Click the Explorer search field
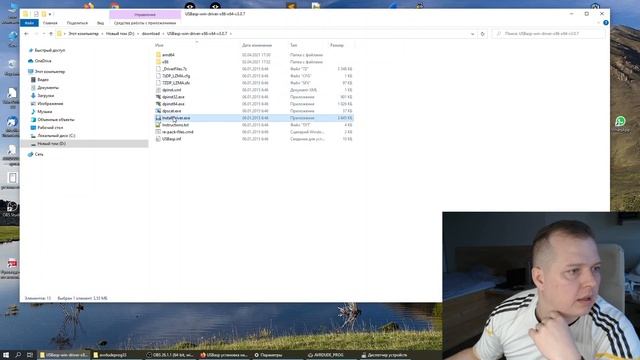The image size is (640, 360). 547,33
